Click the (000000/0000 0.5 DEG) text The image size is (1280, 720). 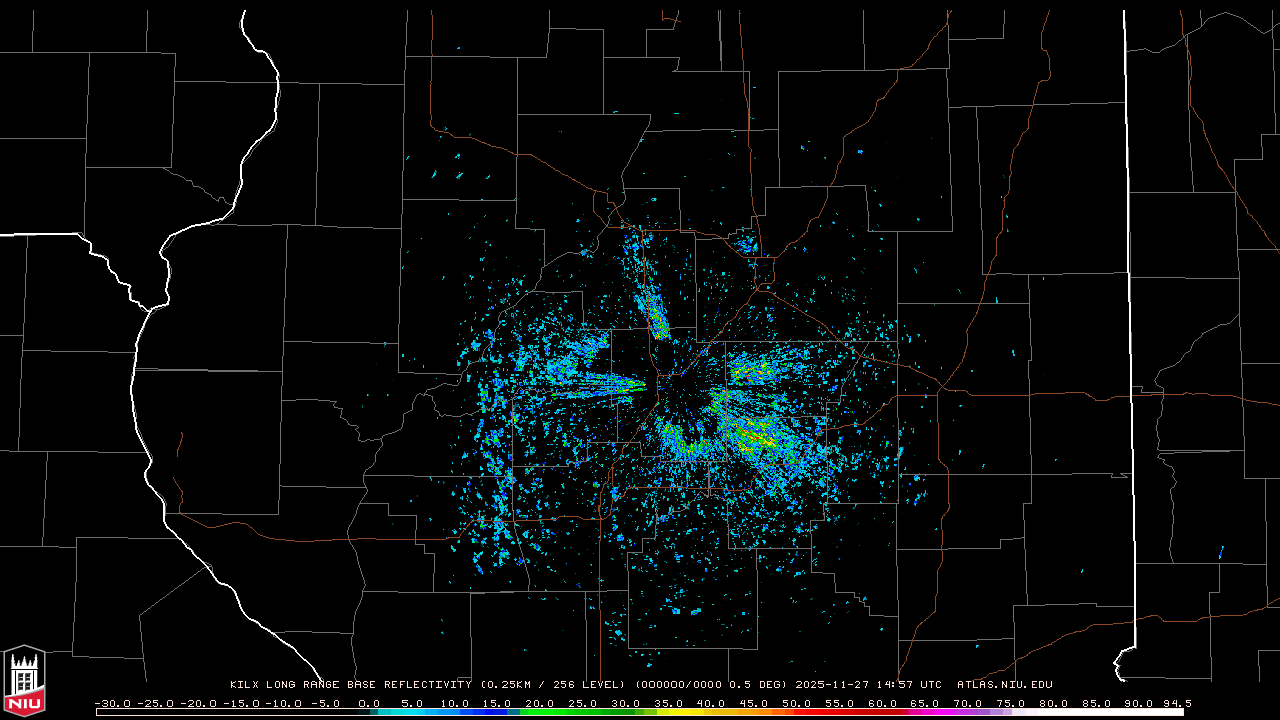pos(711,685)
